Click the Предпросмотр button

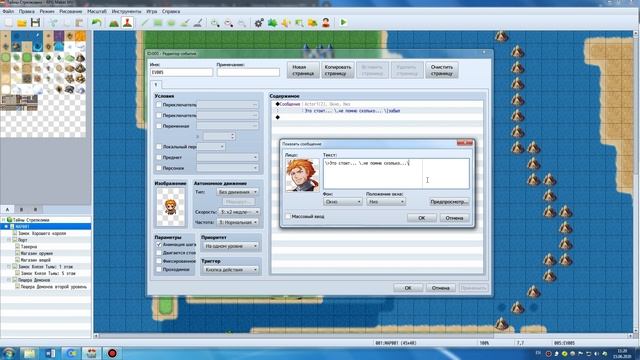449,202
